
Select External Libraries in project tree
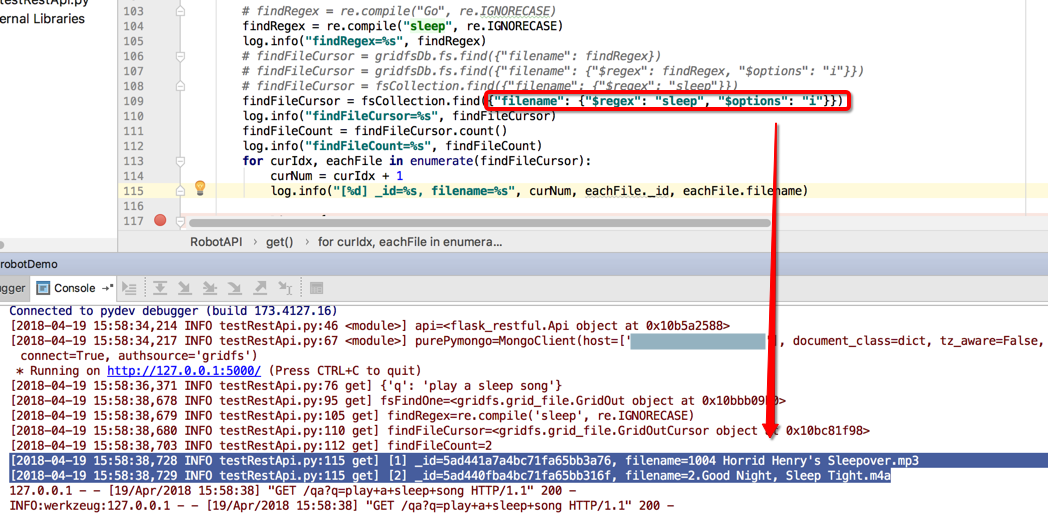coord(42,19)
